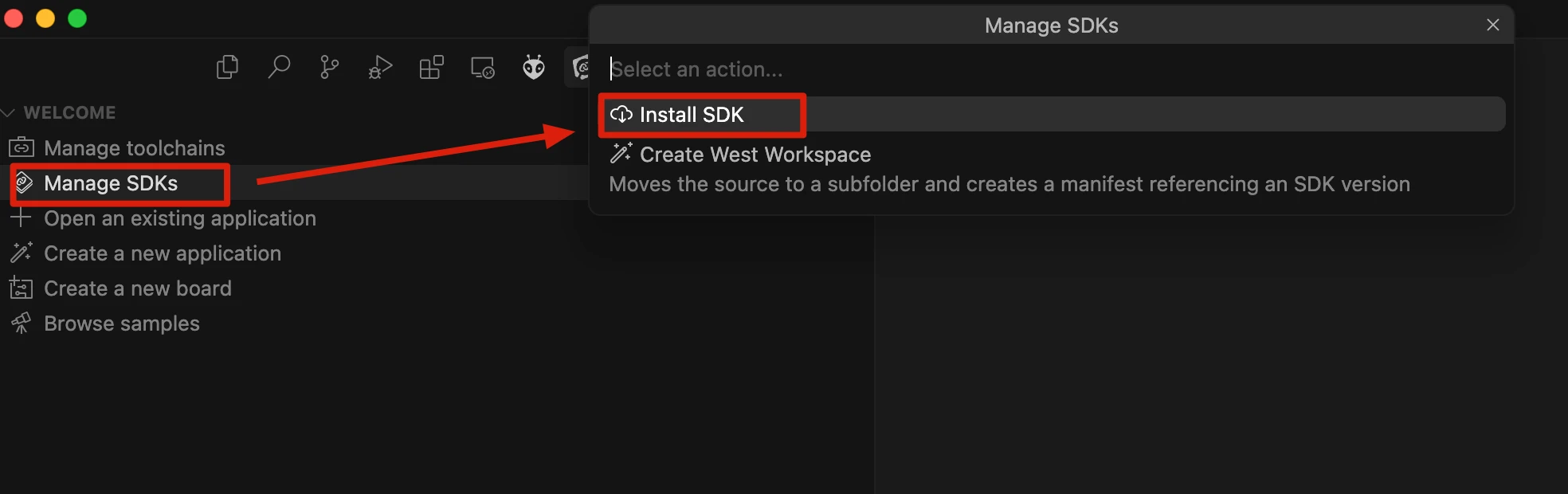Close the Manage SDKs quick pick dialog

(x=1492, y=25)
